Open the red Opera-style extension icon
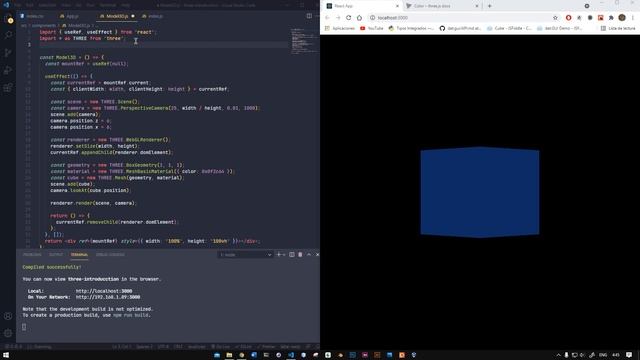 coord(568,18)
